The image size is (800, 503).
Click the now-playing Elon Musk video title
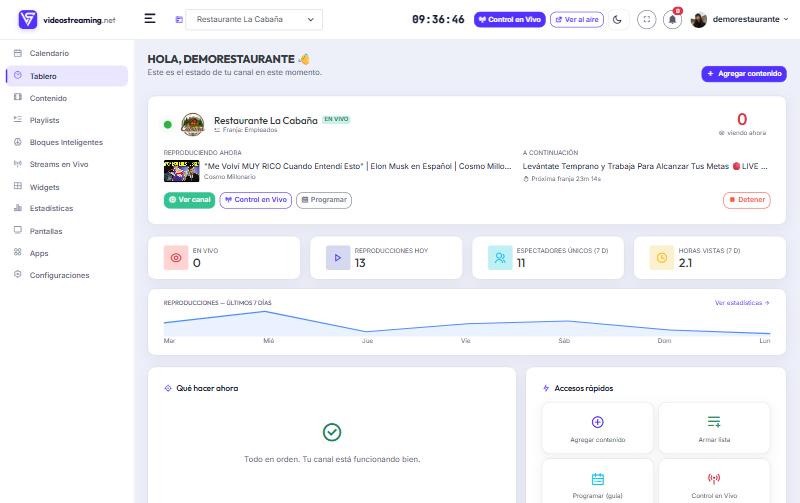pos(358,166)
